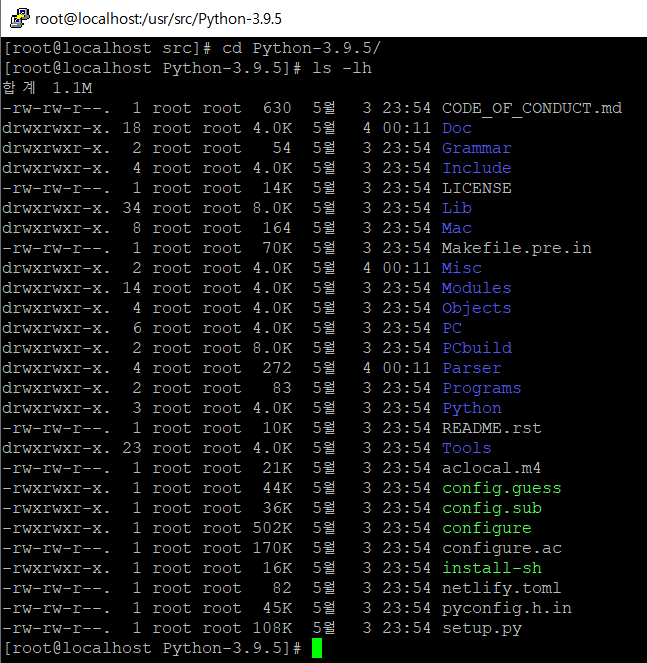Click the first prompt '[root@localhost src]#'

coord(107,48)
